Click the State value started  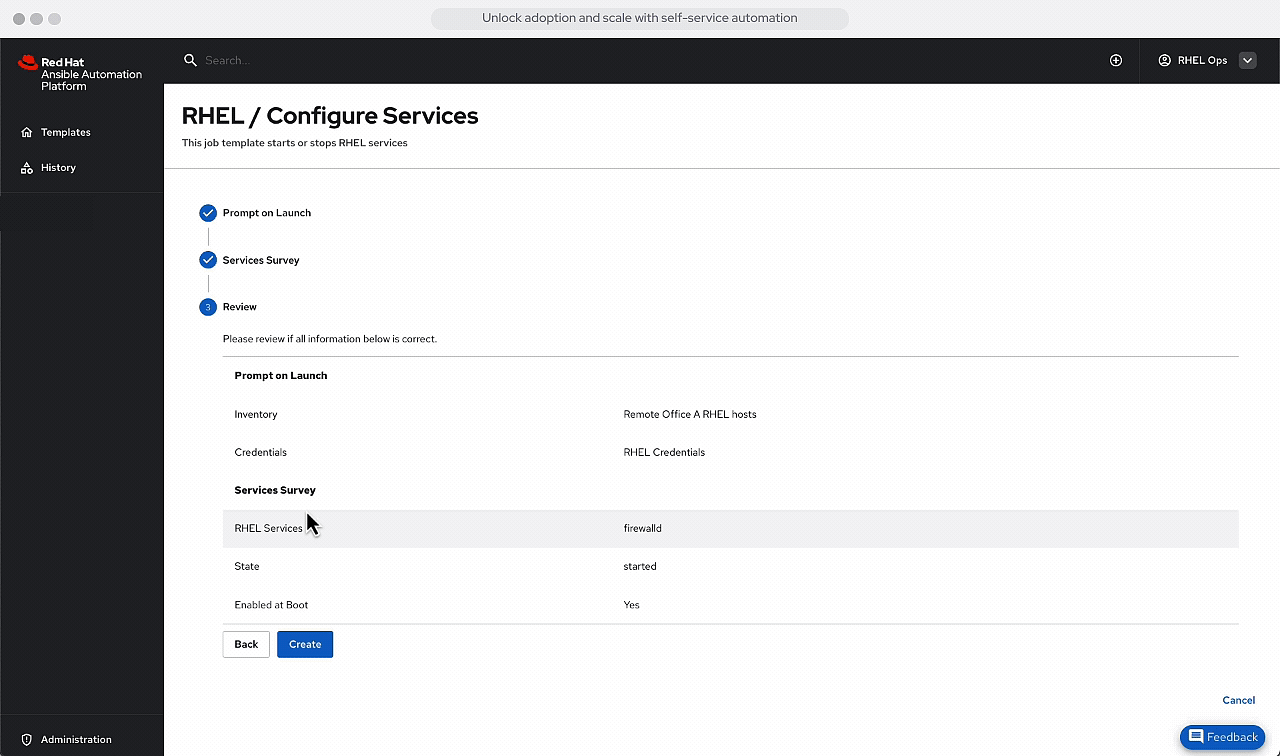point(640,566)
